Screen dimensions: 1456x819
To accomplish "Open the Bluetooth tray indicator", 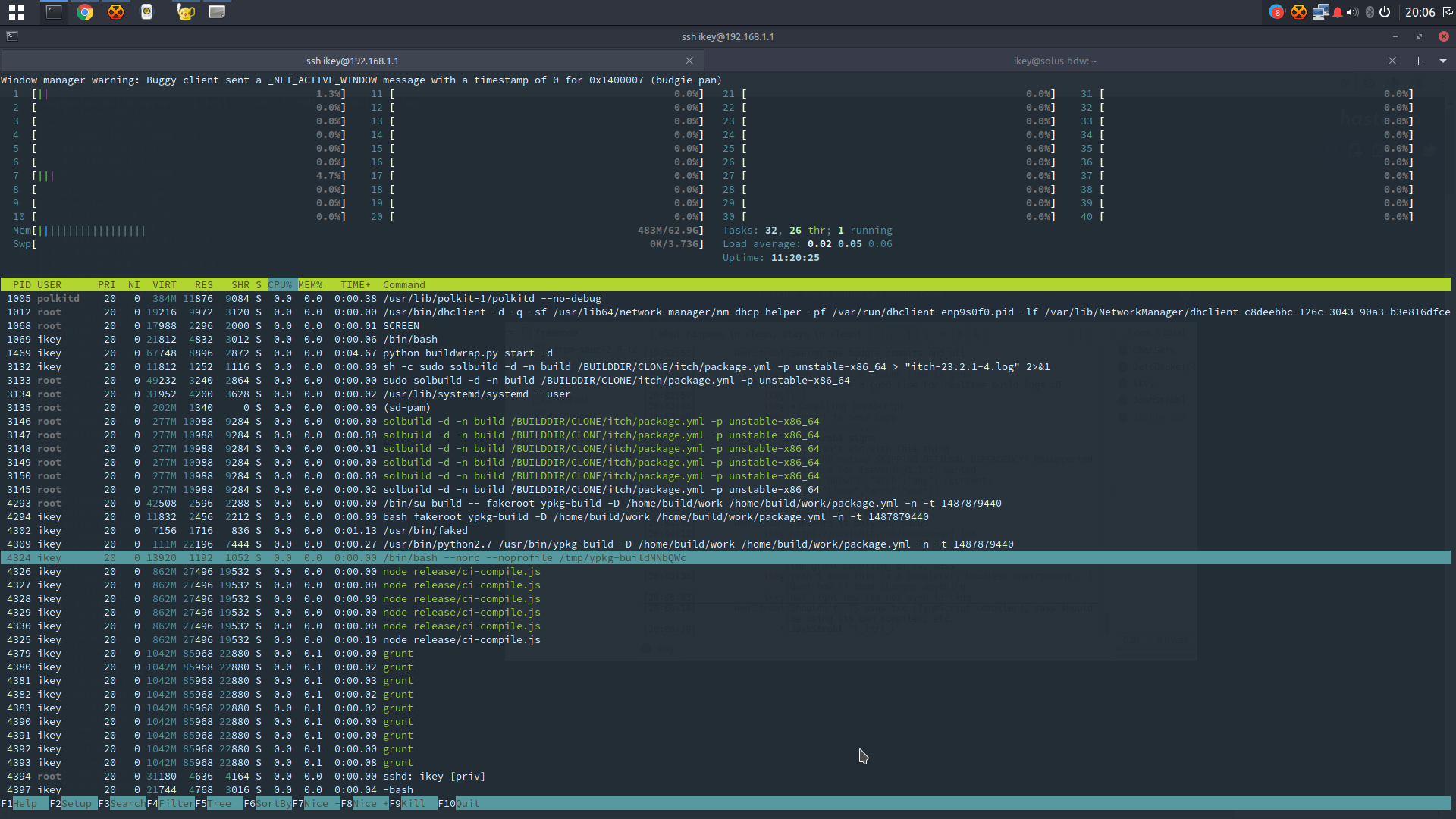I will click(1370, 12).
